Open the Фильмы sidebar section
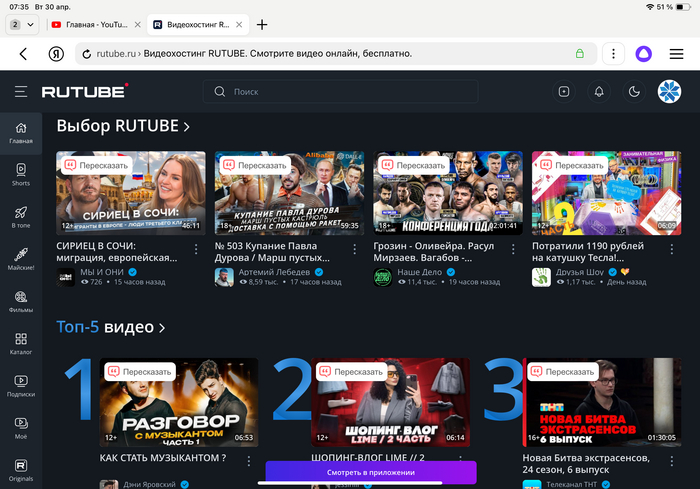 tap(21, 301)
